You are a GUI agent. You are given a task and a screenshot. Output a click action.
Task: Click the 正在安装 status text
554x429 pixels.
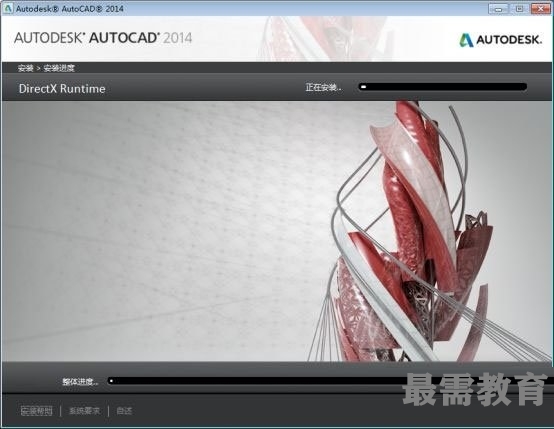click(323, 87)
